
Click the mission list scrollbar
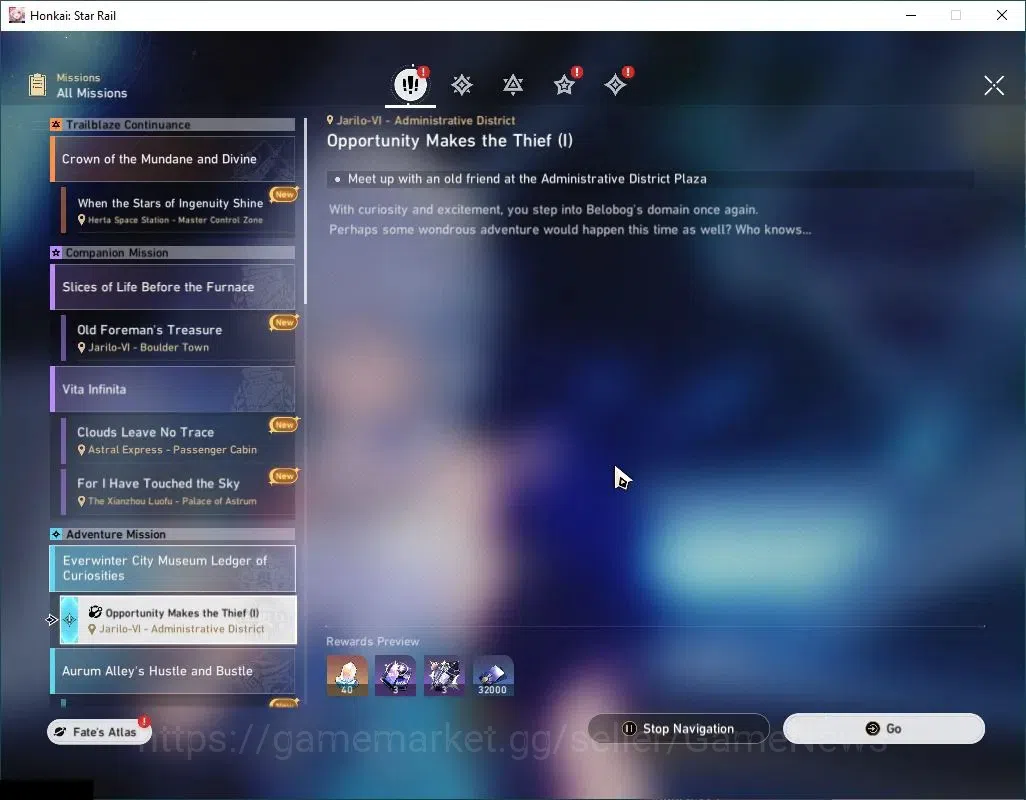point(305,211)
